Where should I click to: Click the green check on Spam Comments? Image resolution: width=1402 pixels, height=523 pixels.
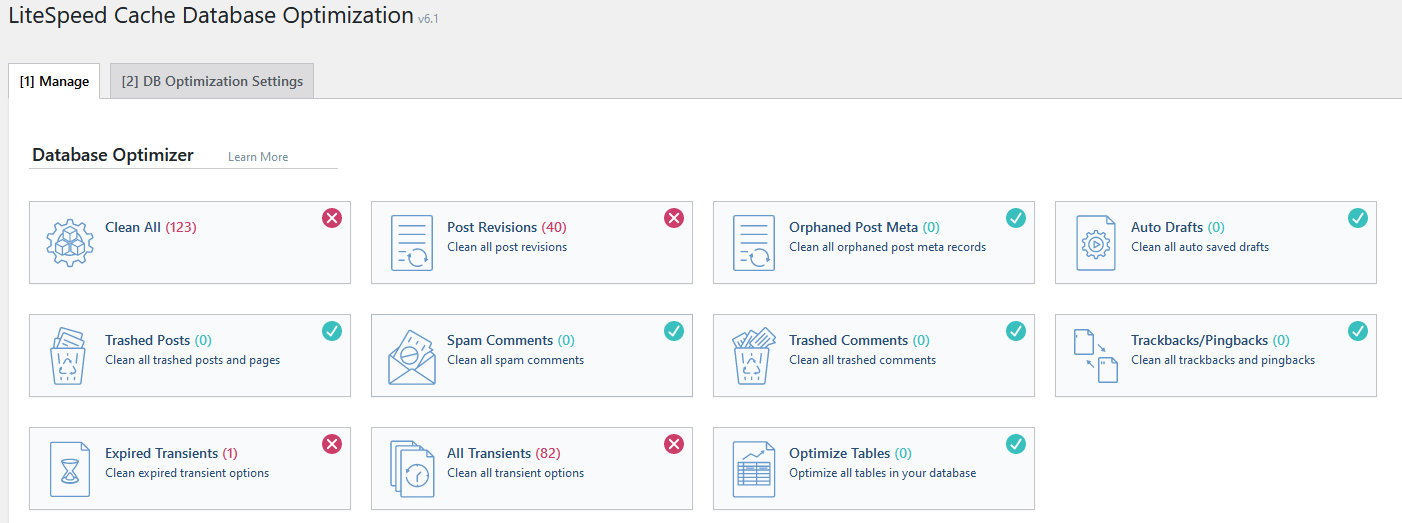[674, 331]
